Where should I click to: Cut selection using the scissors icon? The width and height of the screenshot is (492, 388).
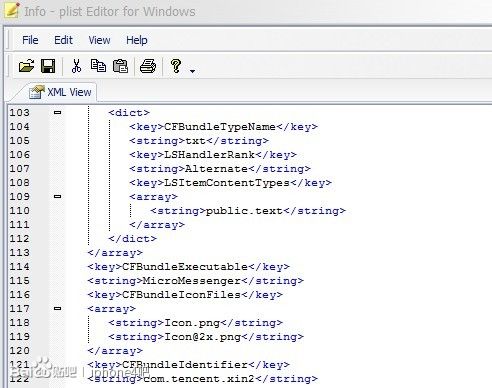[x=76, y=66]
